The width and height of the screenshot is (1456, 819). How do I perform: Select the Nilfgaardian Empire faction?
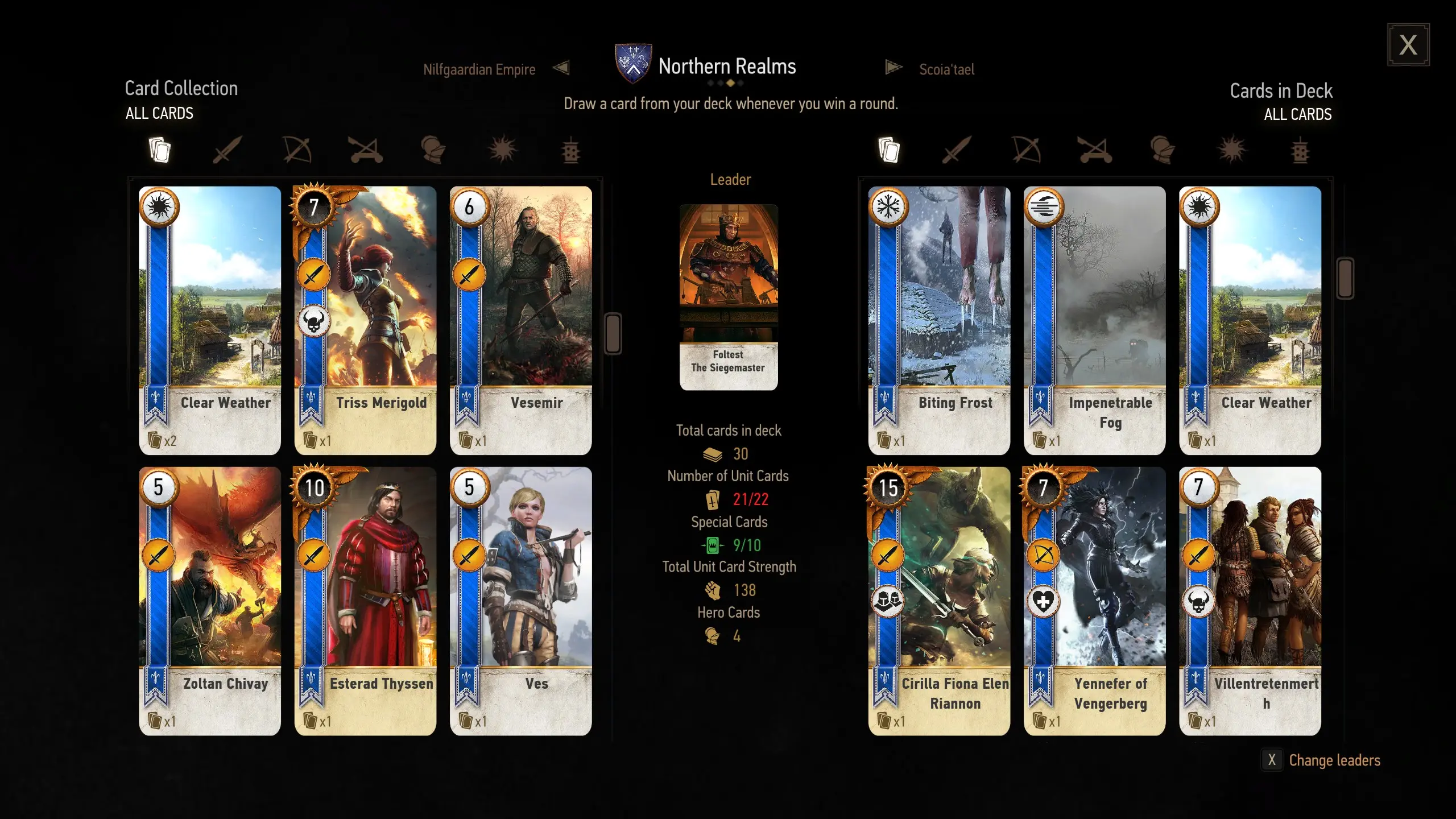(479, 69)
